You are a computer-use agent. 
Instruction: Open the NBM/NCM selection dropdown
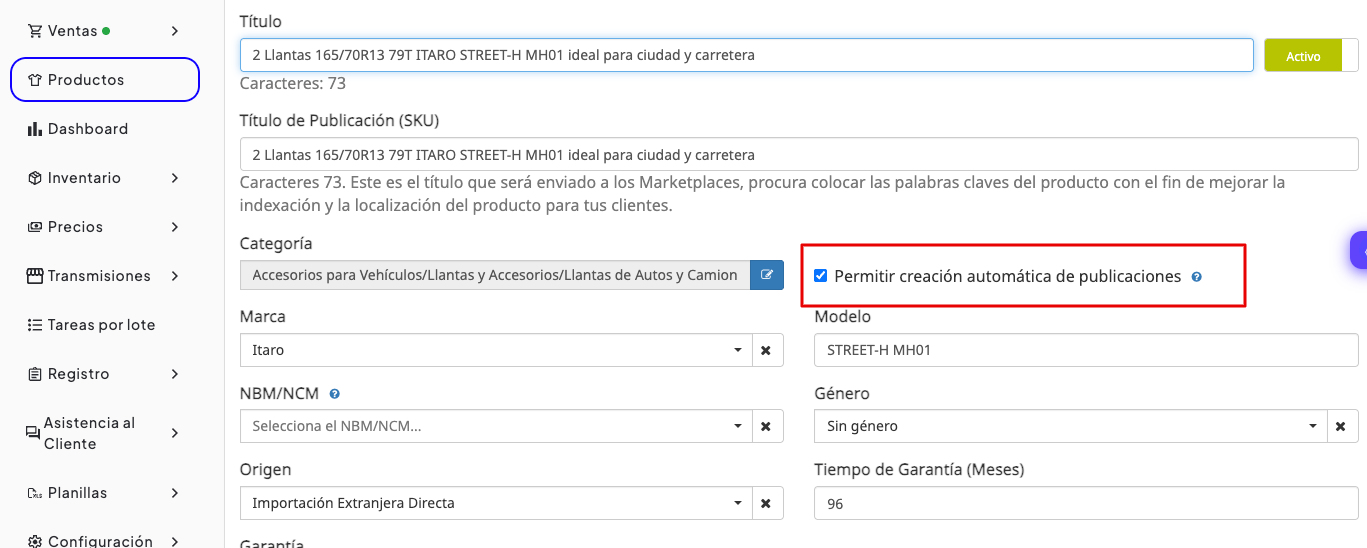[x=496, y=426]
